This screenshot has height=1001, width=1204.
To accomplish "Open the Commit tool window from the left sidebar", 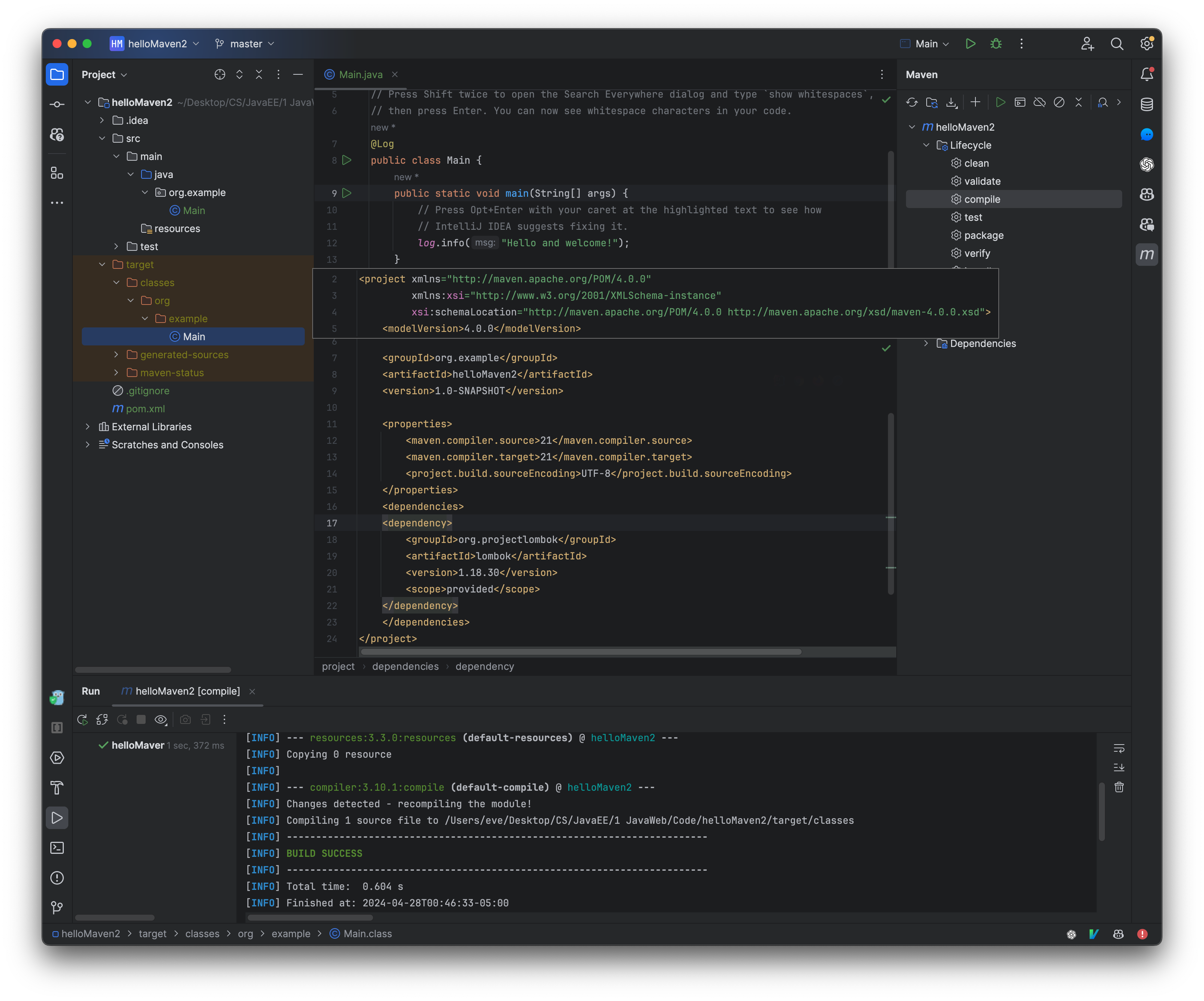I will (57, 104).
